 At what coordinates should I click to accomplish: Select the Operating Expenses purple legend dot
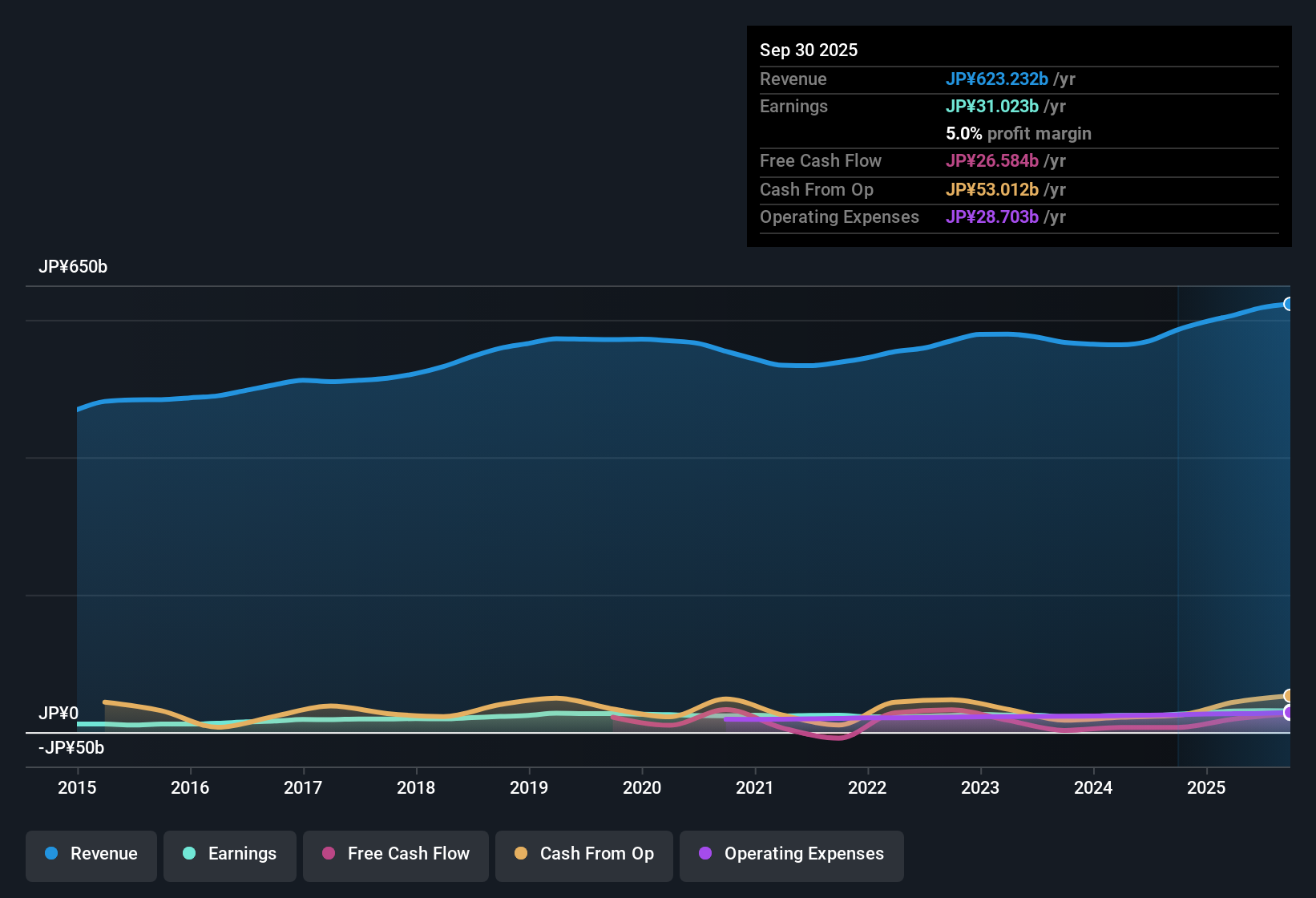pos(705,854)
